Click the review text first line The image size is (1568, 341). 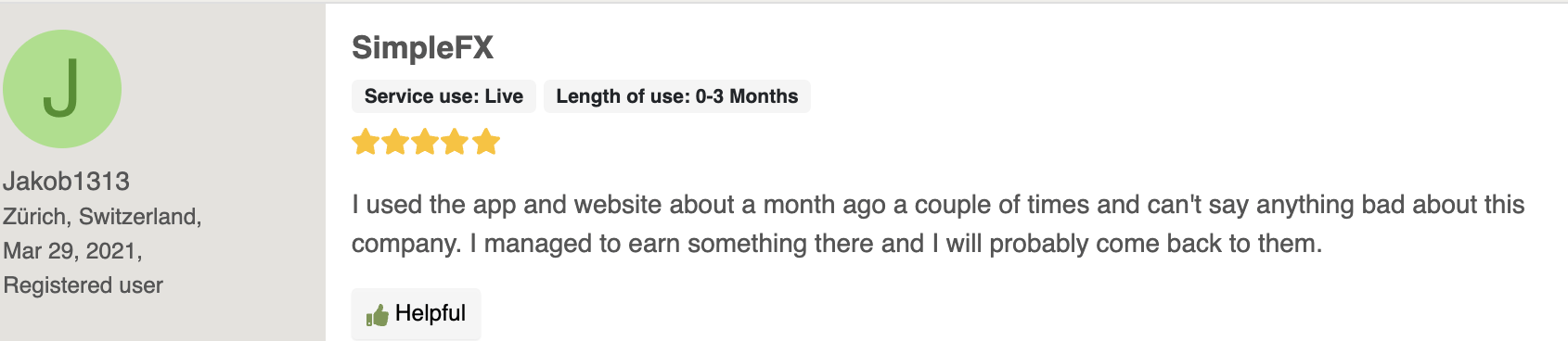pos(938,205)
